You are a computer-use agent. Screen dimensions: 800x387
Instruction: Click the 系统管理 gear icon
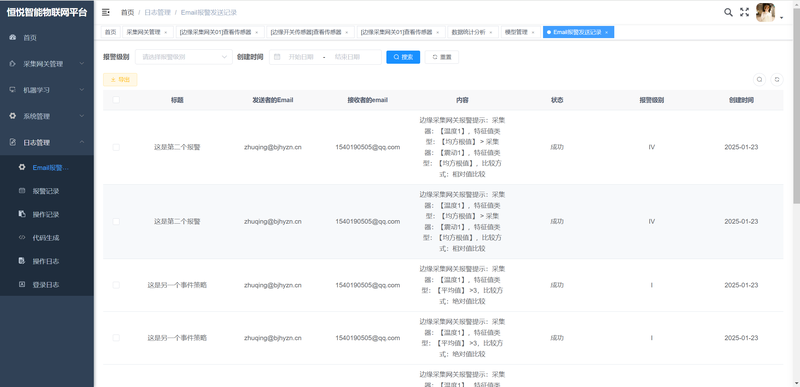13,116
